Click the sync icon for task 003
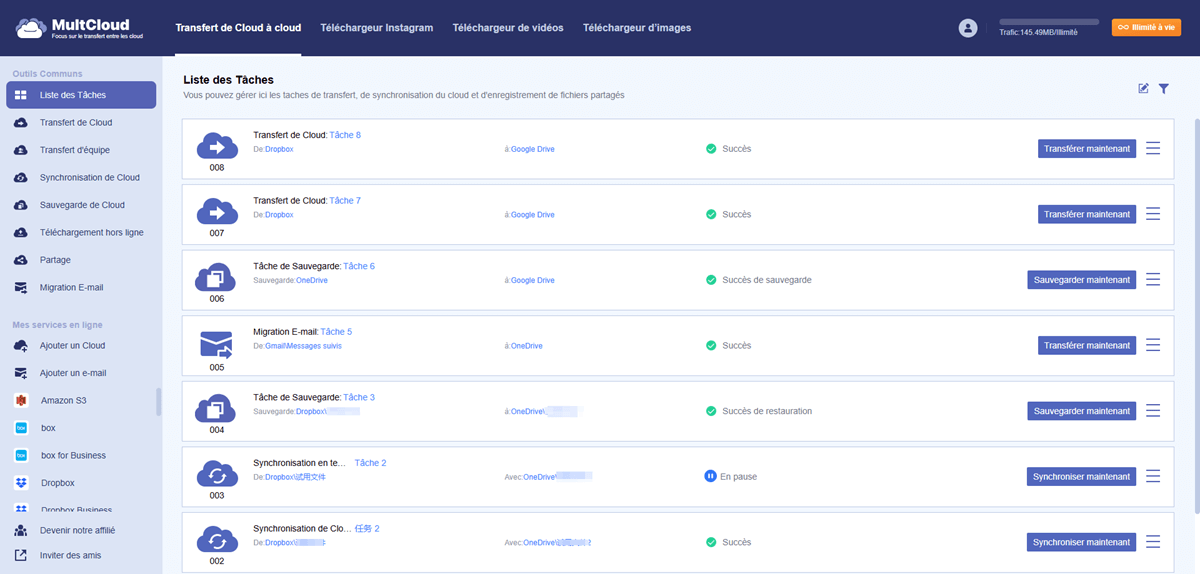The width and height of the screenshot is (1200, 574). (x=217, y=474)
